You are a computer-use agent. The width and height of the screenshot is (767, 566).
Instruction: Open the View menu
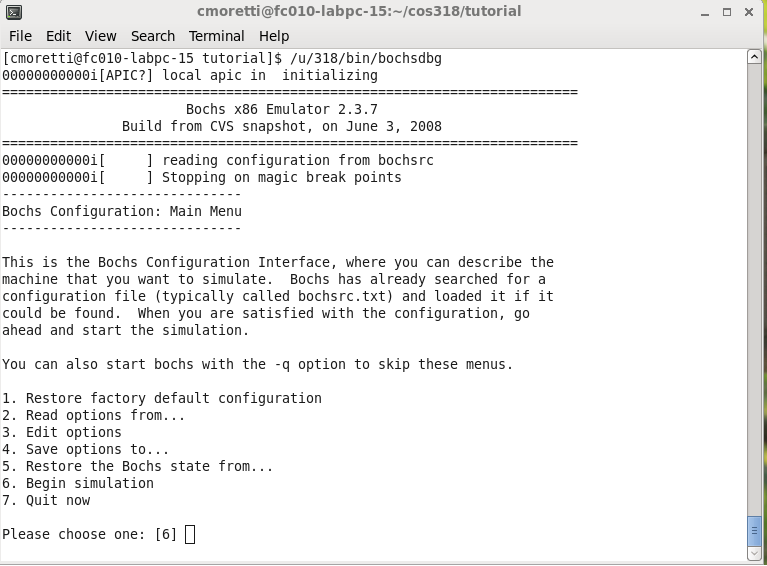[100, 36]
